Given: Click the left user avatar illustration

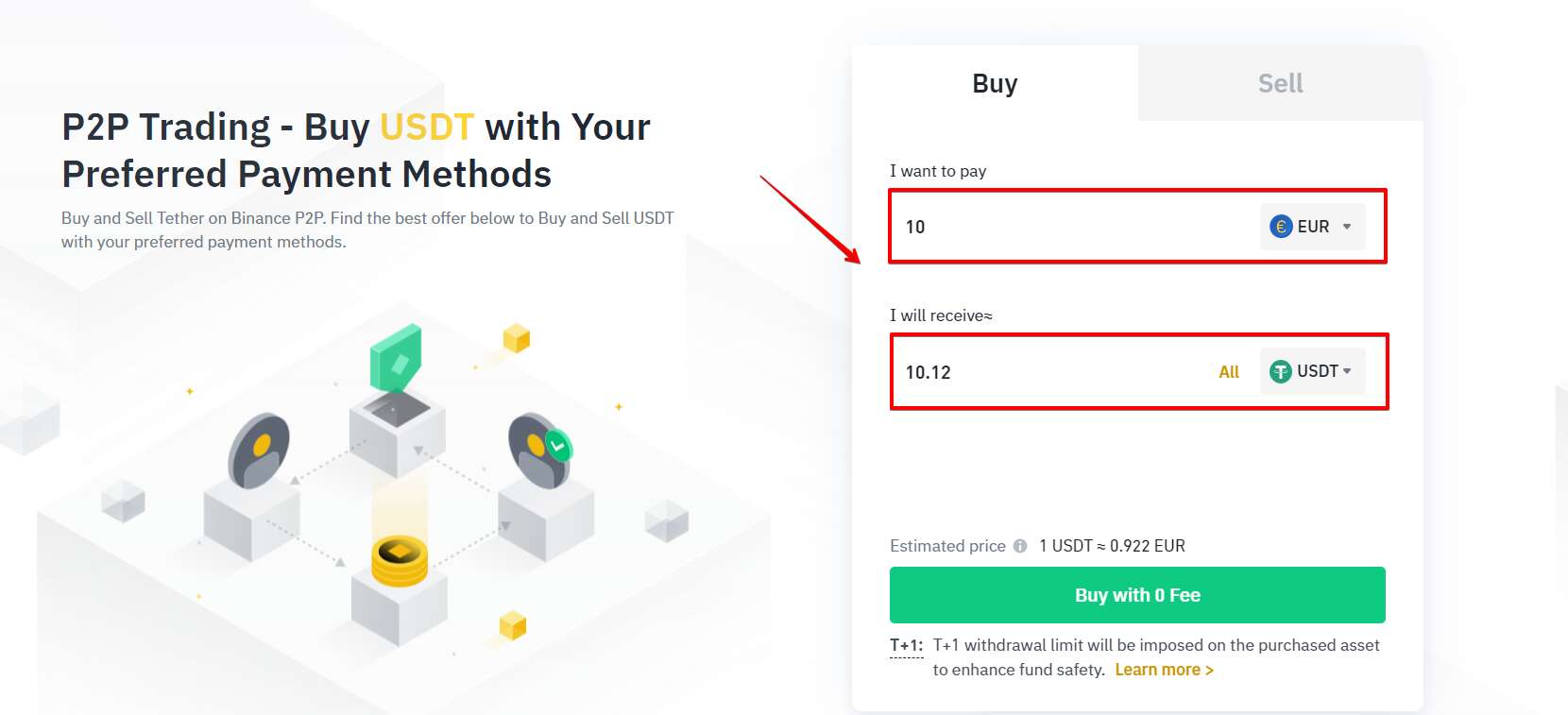Looking at the screenshot, I should pyautogui.click(x=258, y=450).
